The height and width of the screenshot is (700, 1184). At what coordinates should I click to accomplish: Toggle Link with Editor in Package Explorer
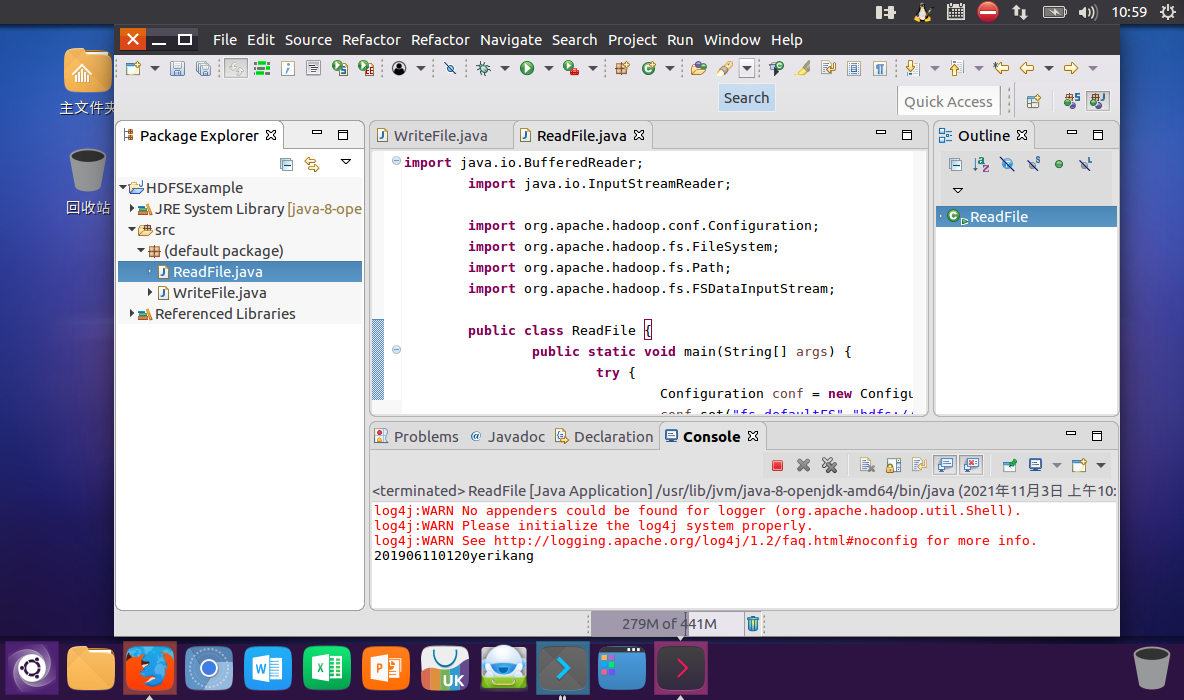pos(312,164)
